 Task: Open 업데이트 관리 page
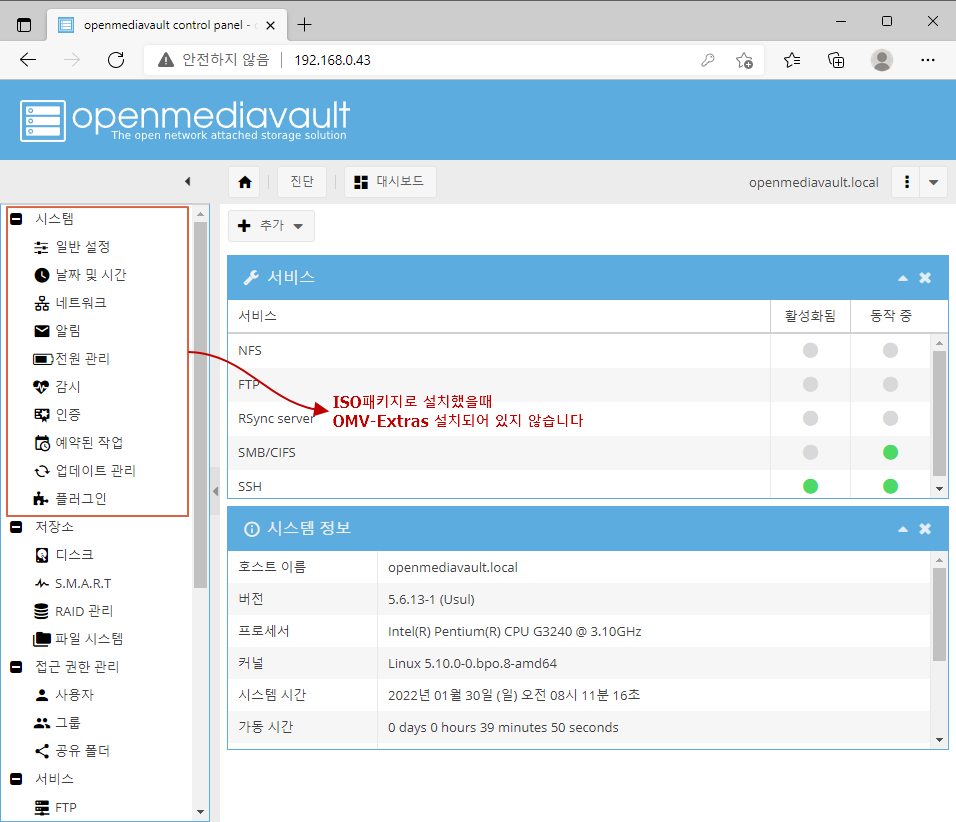[85, 471]
